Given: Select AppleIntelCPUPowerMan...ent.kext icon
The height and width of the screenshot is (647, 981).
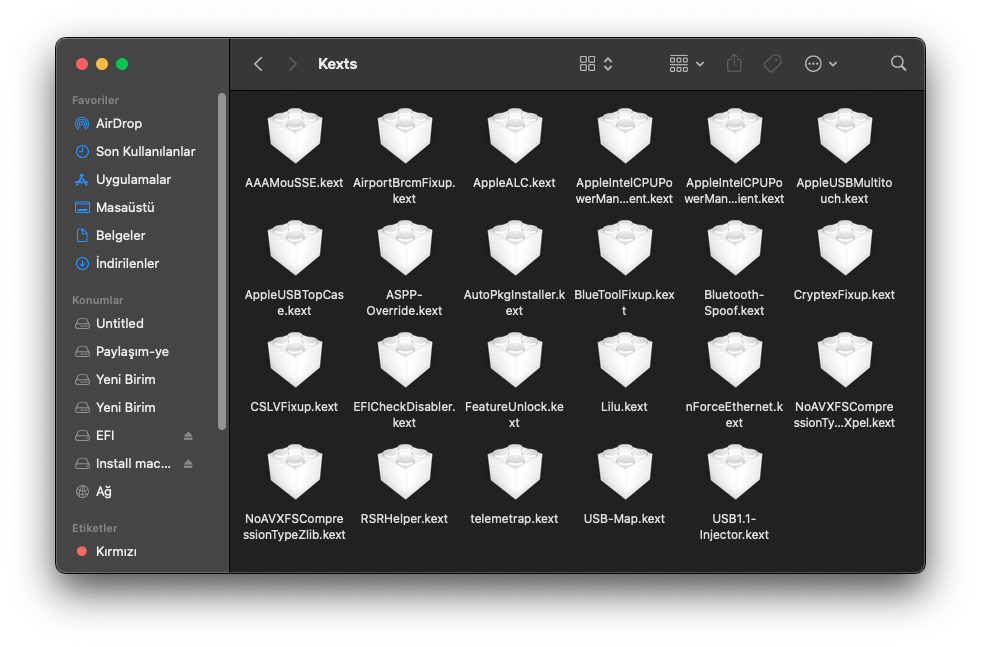Looking at the screenshot, I should click(624, 136).
